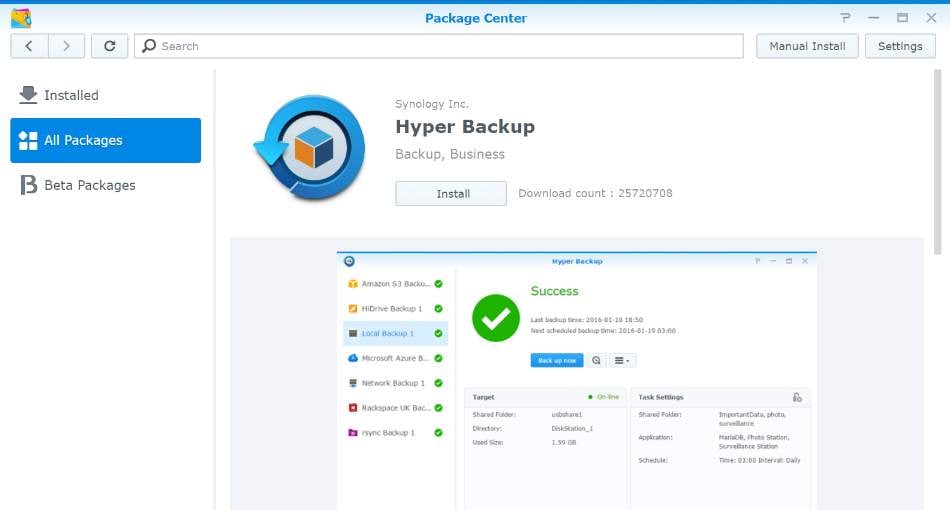Screen dimensions: 950x510
Task: Go forward with the right arrow button
Action: point(66,46)
